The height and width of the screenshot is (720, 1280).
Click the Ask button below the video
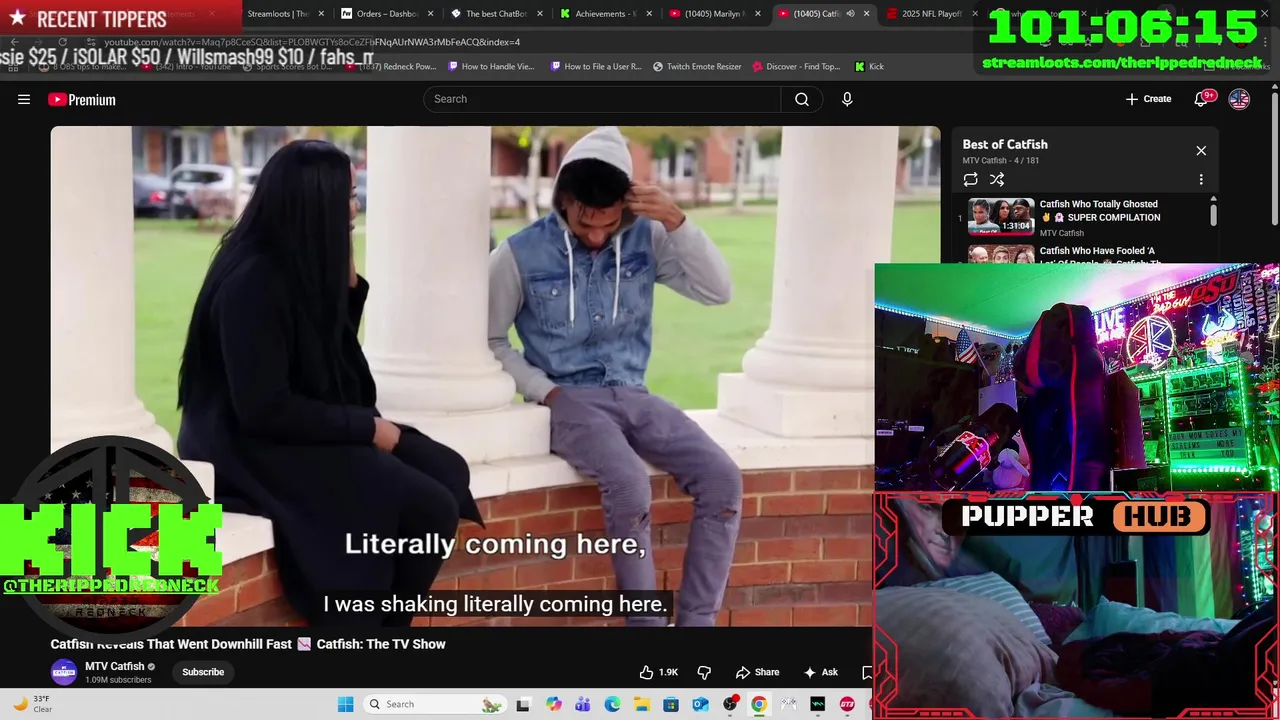(x=820, y=672)
